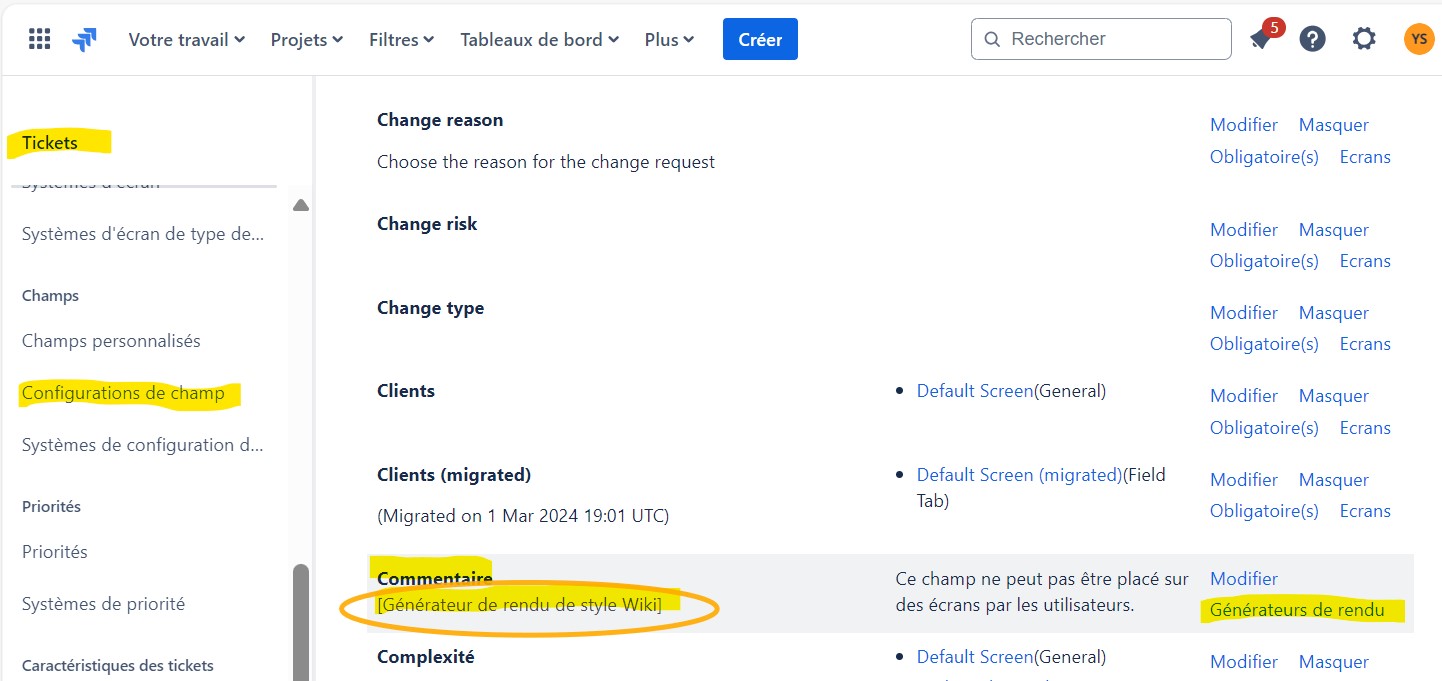1442x681 pixels.
Task: Expand the Plus menu
Action: (668, 39)
